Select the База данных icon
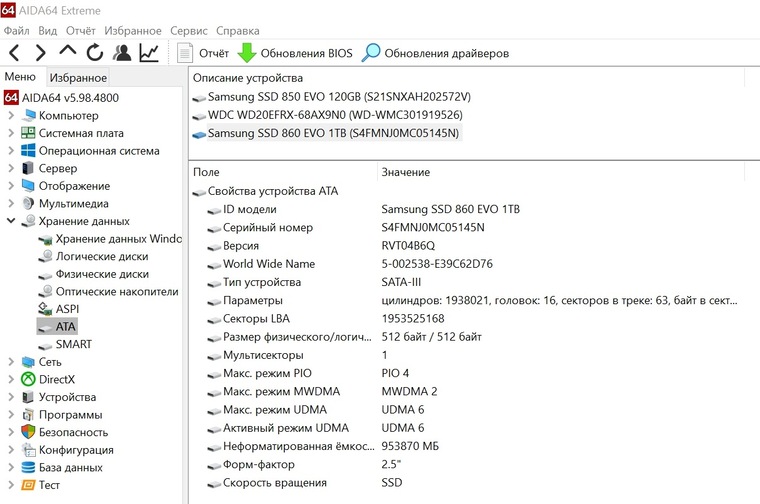This screenshot has width=760, height=504. pyautogui.click(x=28, y=467)
